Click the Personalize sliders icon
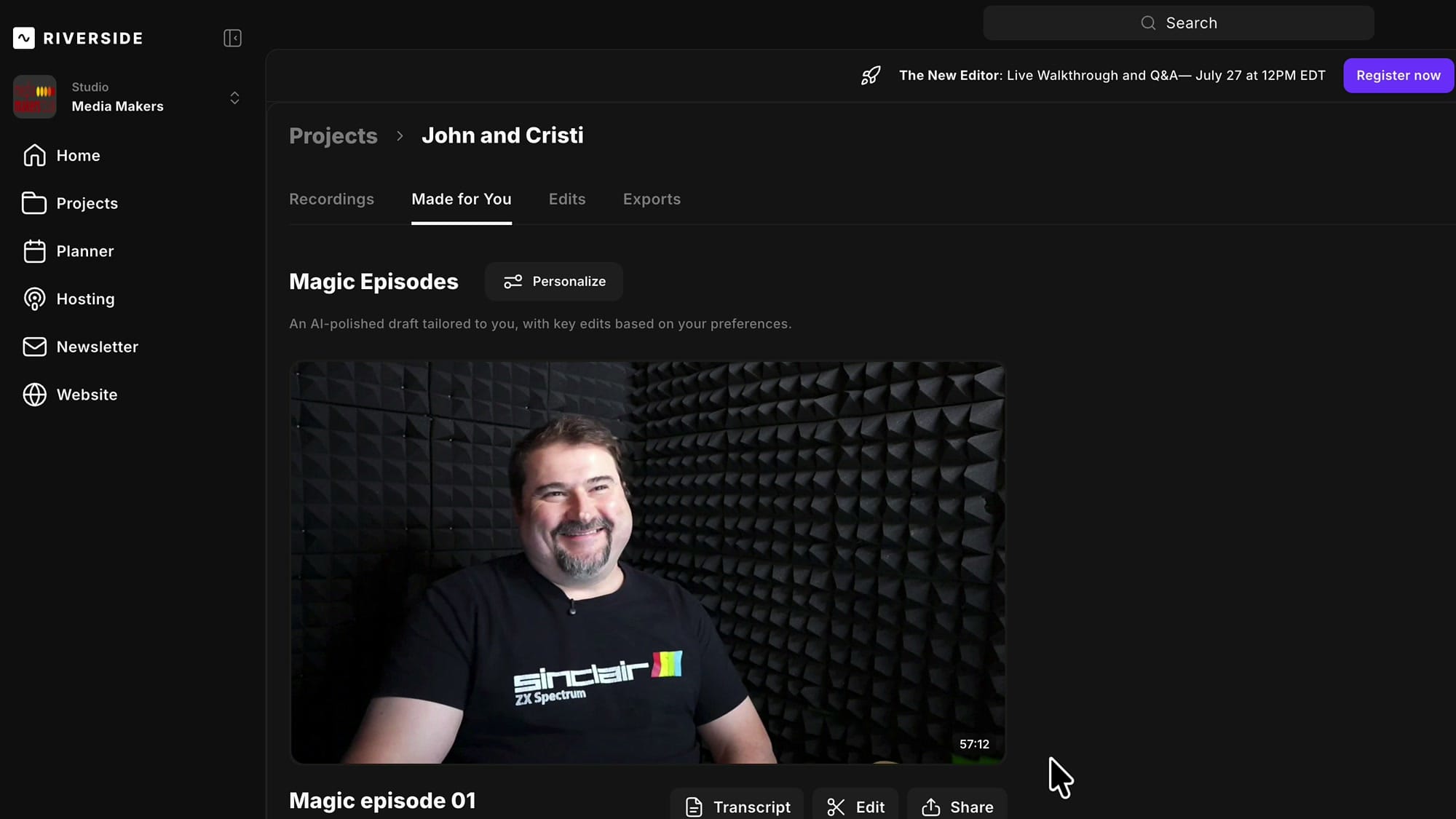The height and width of the screenshot is (819, 1456). point(513,281)
